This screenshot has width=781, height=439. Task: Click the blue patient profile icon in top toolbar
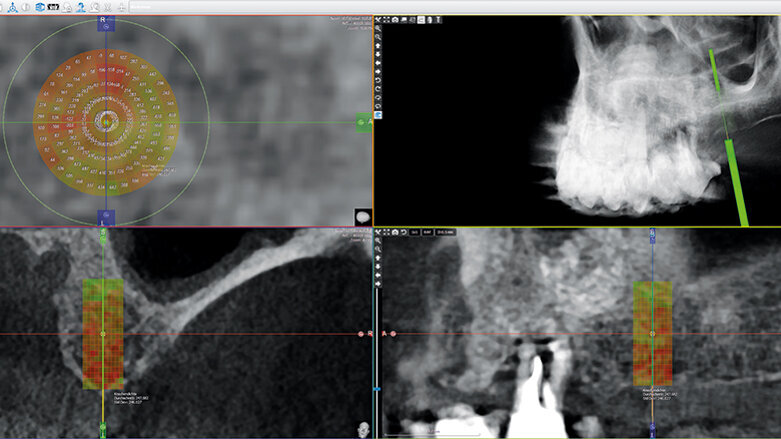tap(81, 7)
